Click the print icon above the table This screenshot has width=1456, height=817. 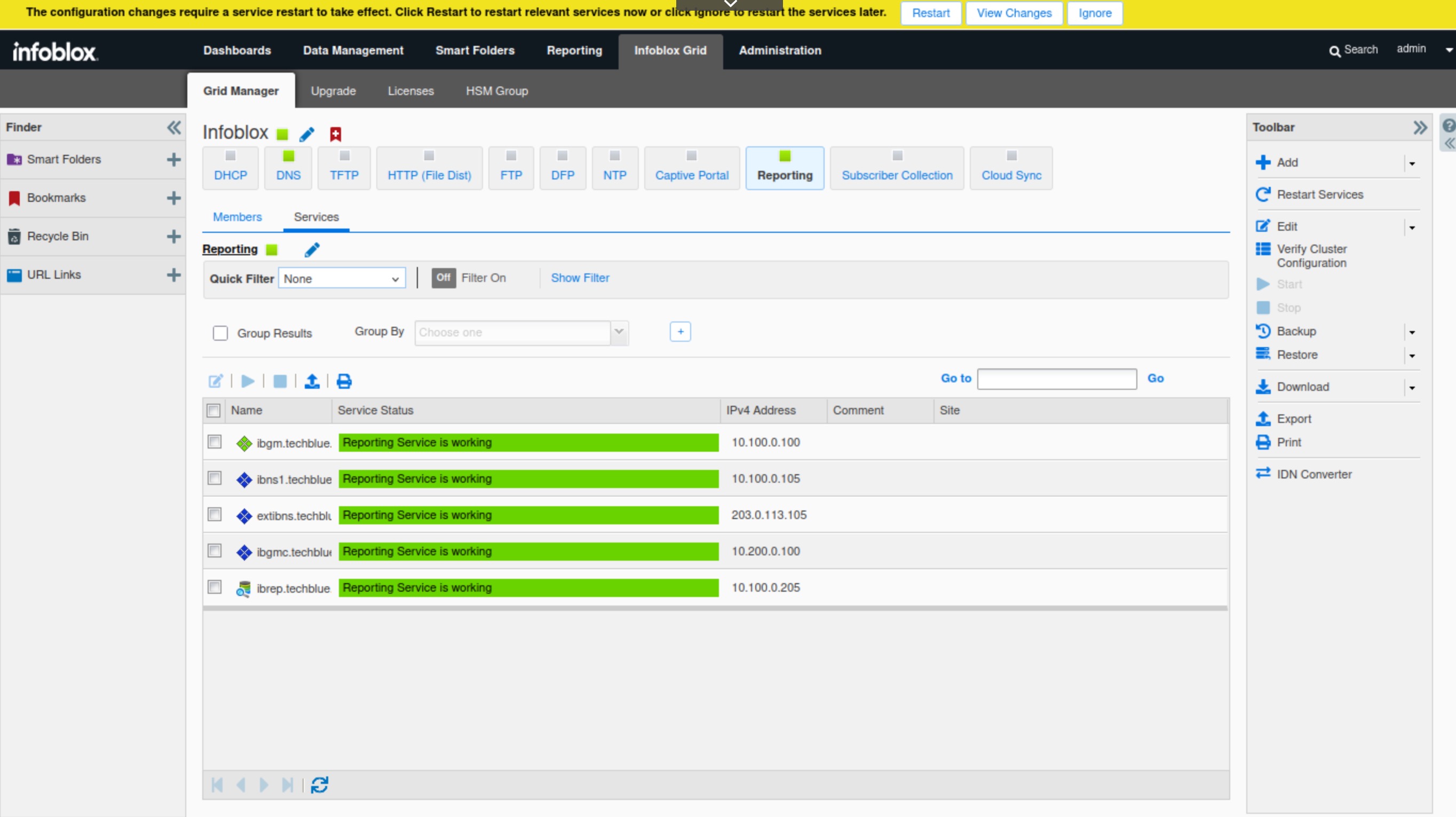(344, 381)
